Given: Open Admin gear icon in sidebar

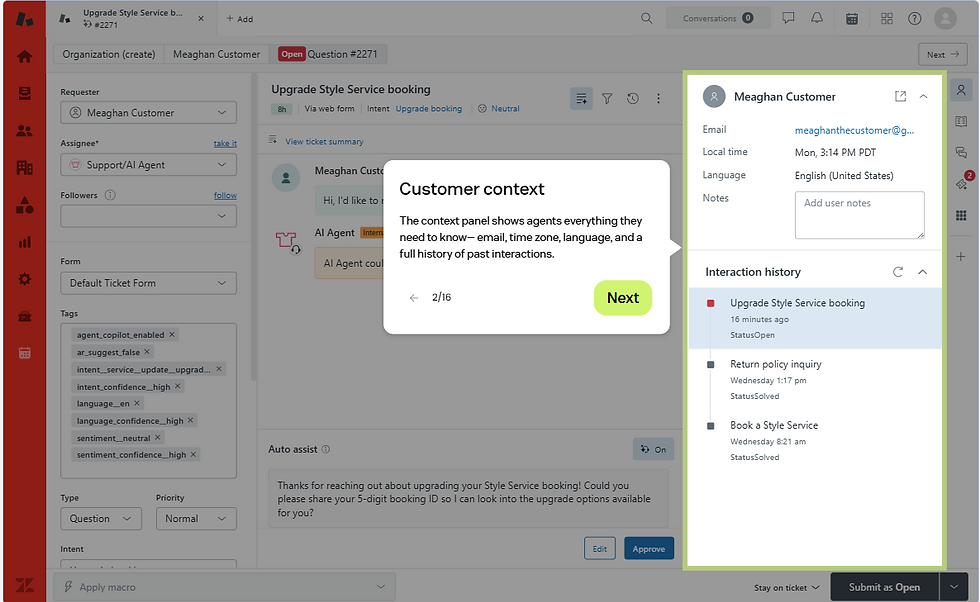Looking at the screenshot, I should (24, 279).
